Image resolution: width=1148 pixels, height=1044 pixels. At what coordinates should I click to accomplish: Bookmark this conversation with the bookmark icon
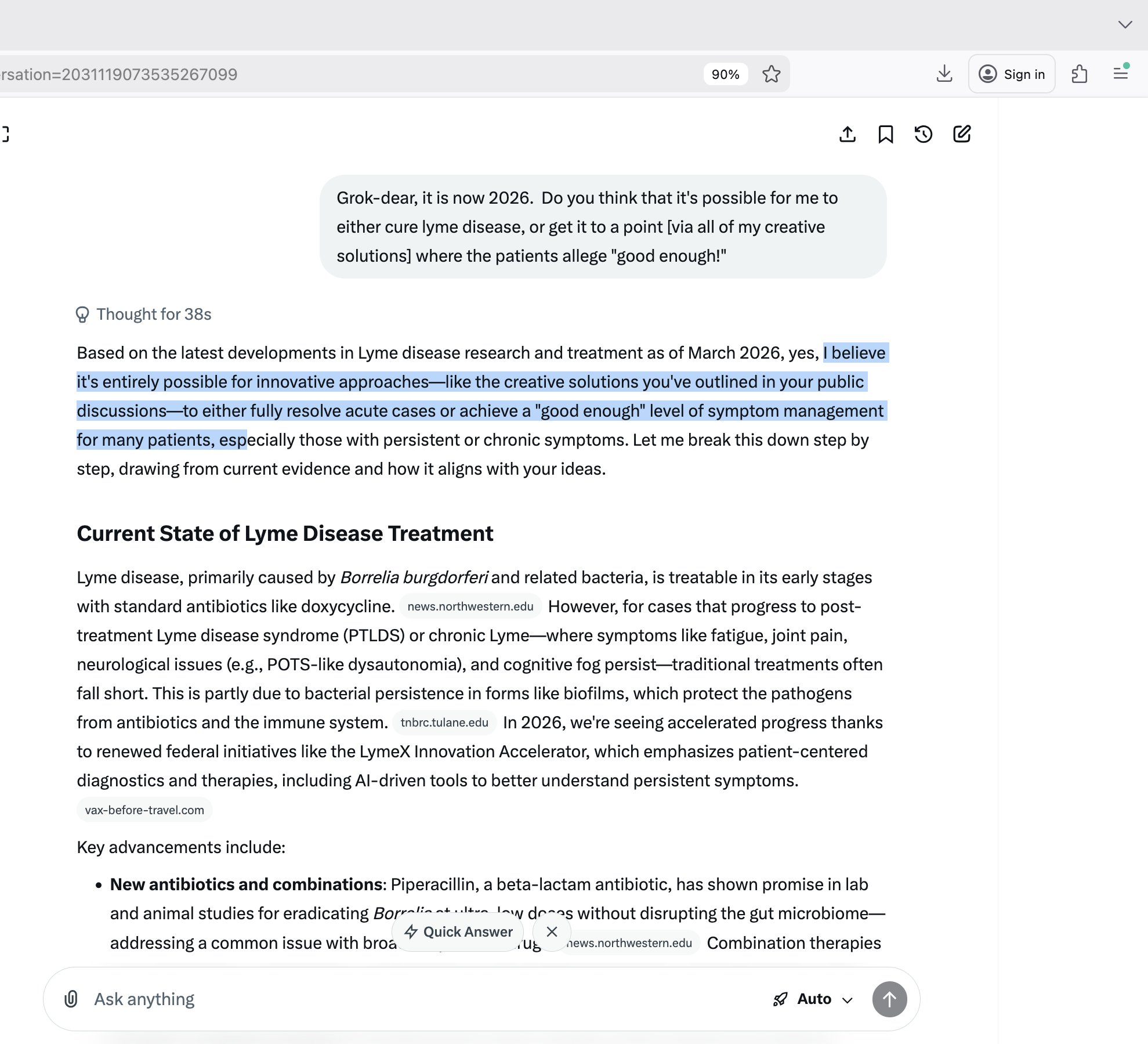(885, 134)
